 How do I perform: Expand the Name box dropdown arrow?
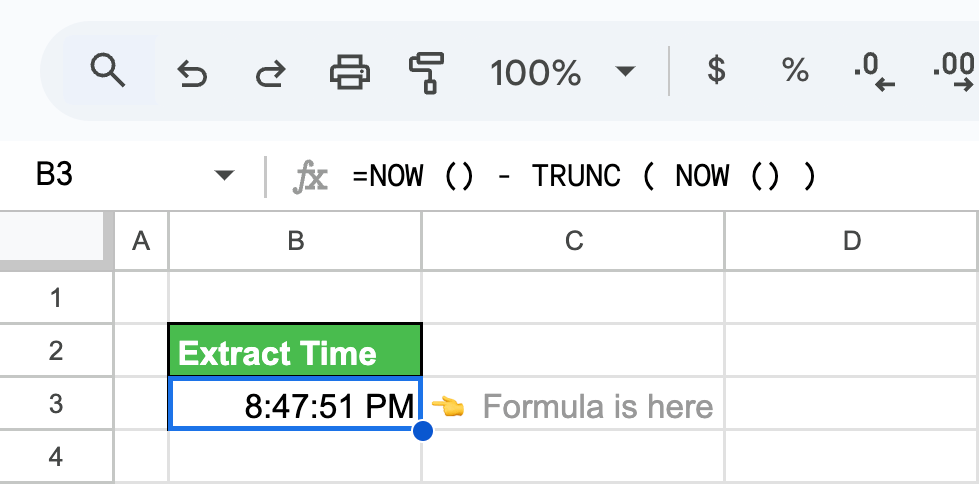pyautogui.click(x=224, y=175)
